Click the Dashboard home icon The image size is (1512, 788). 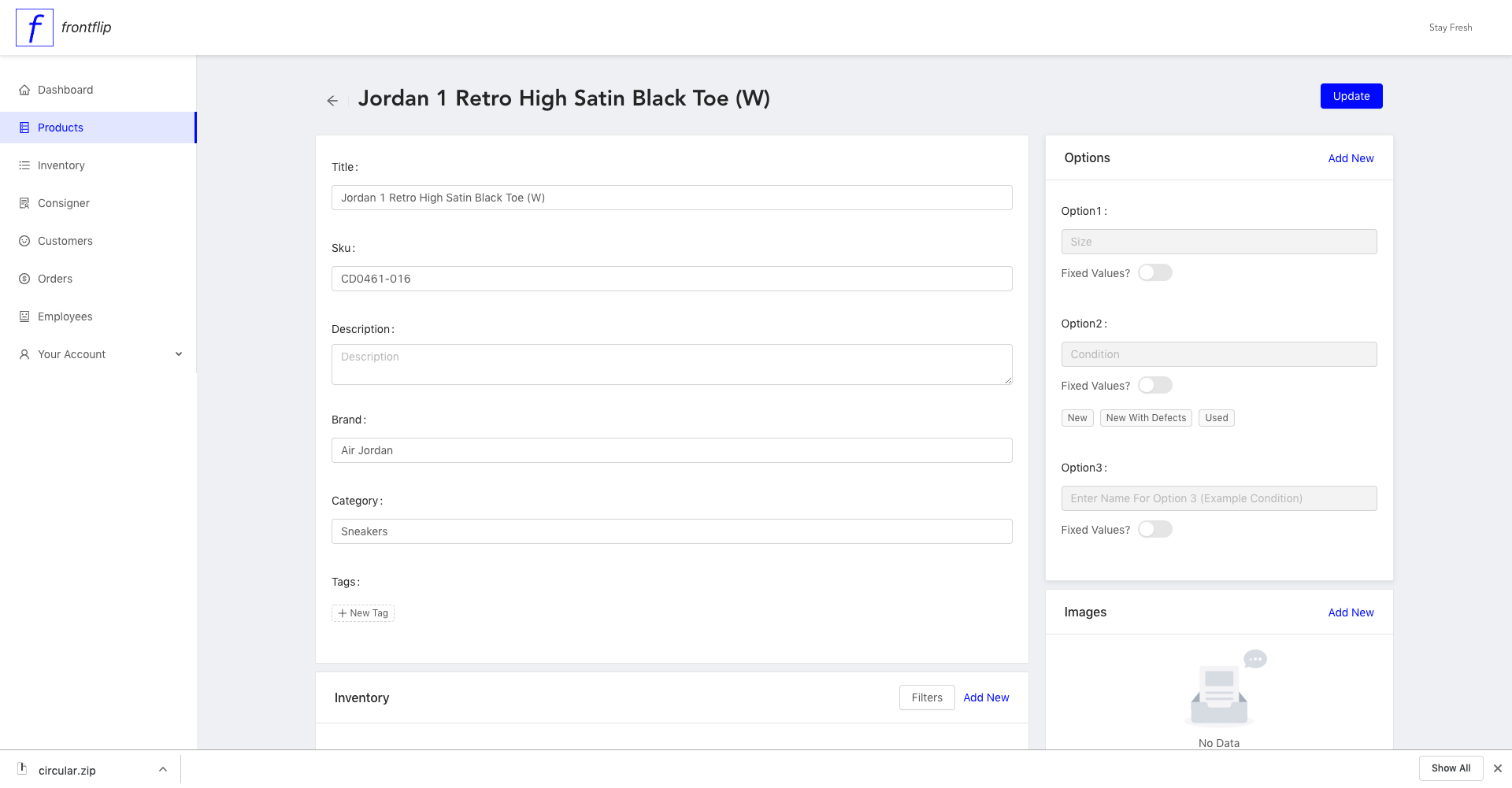coord(24,90)
